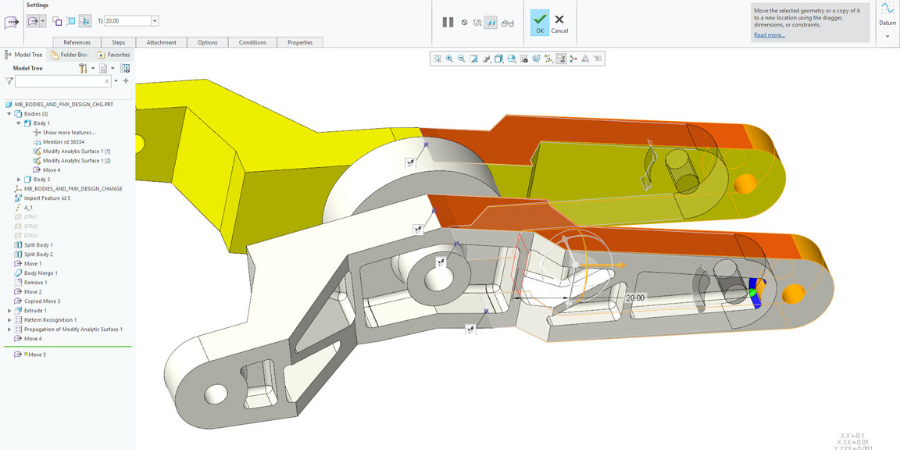Click the Model Tree search field
This screenshot has height=450, width=900.
[x=62, y=81]
